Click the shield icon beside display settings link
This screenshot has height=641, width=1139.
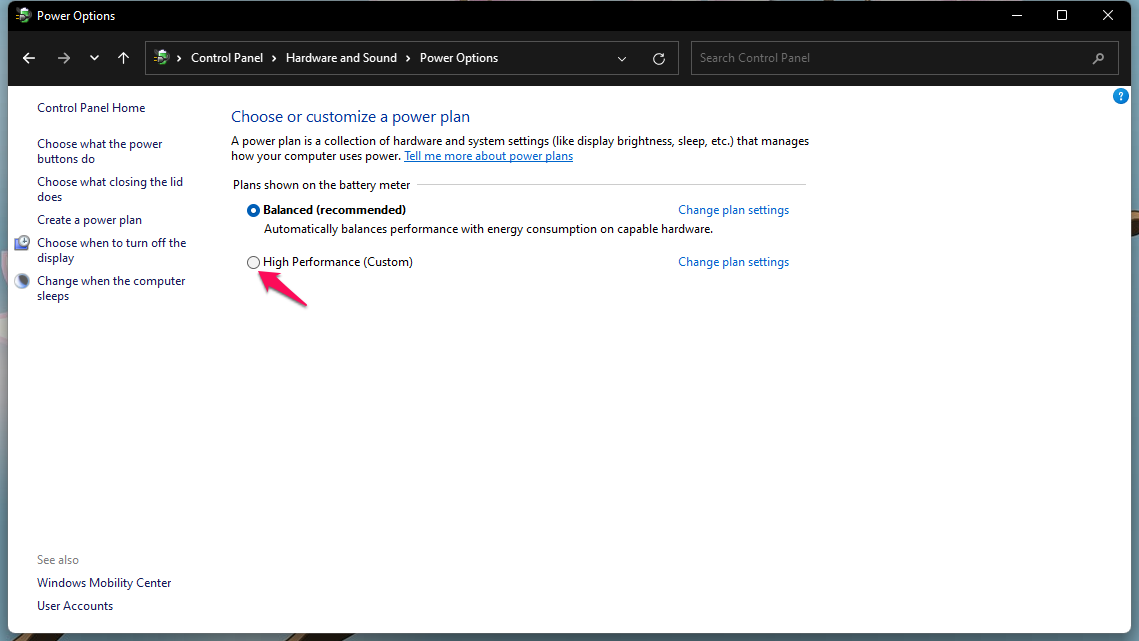click(22, 242)
